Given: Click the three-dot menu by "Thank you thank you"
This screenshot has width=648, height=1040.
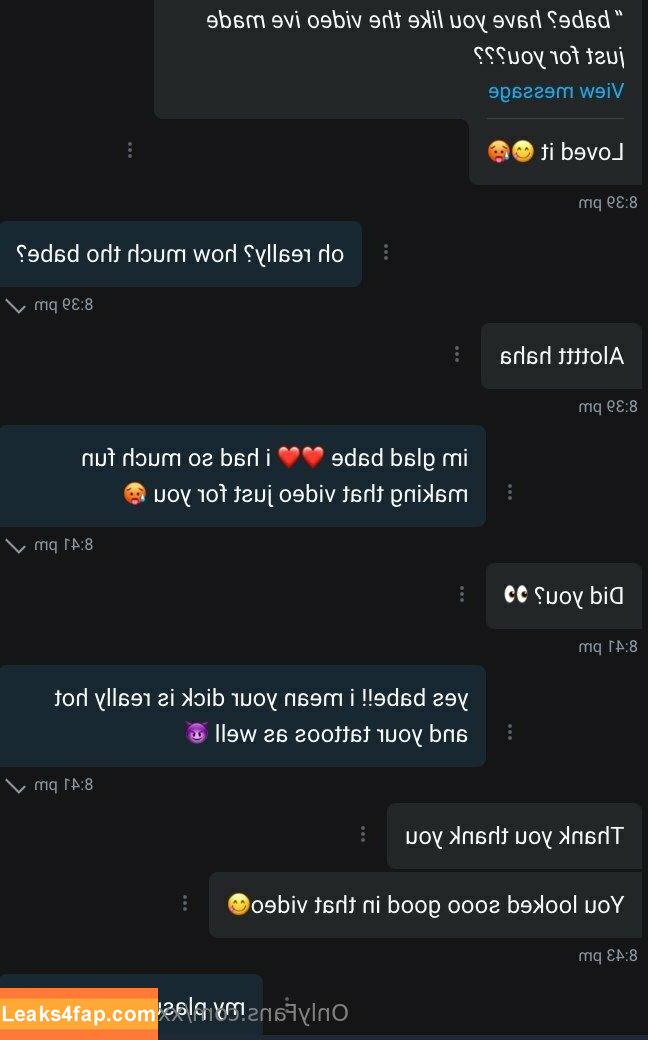Looking at the screenshot, I should [x=363, y=834].
